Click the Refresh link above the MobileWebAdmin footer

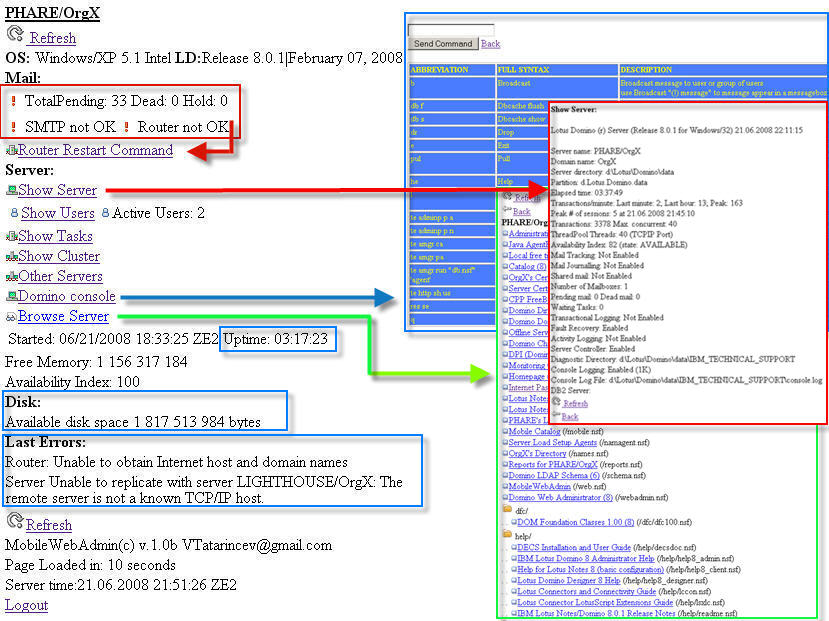(49, 525)
